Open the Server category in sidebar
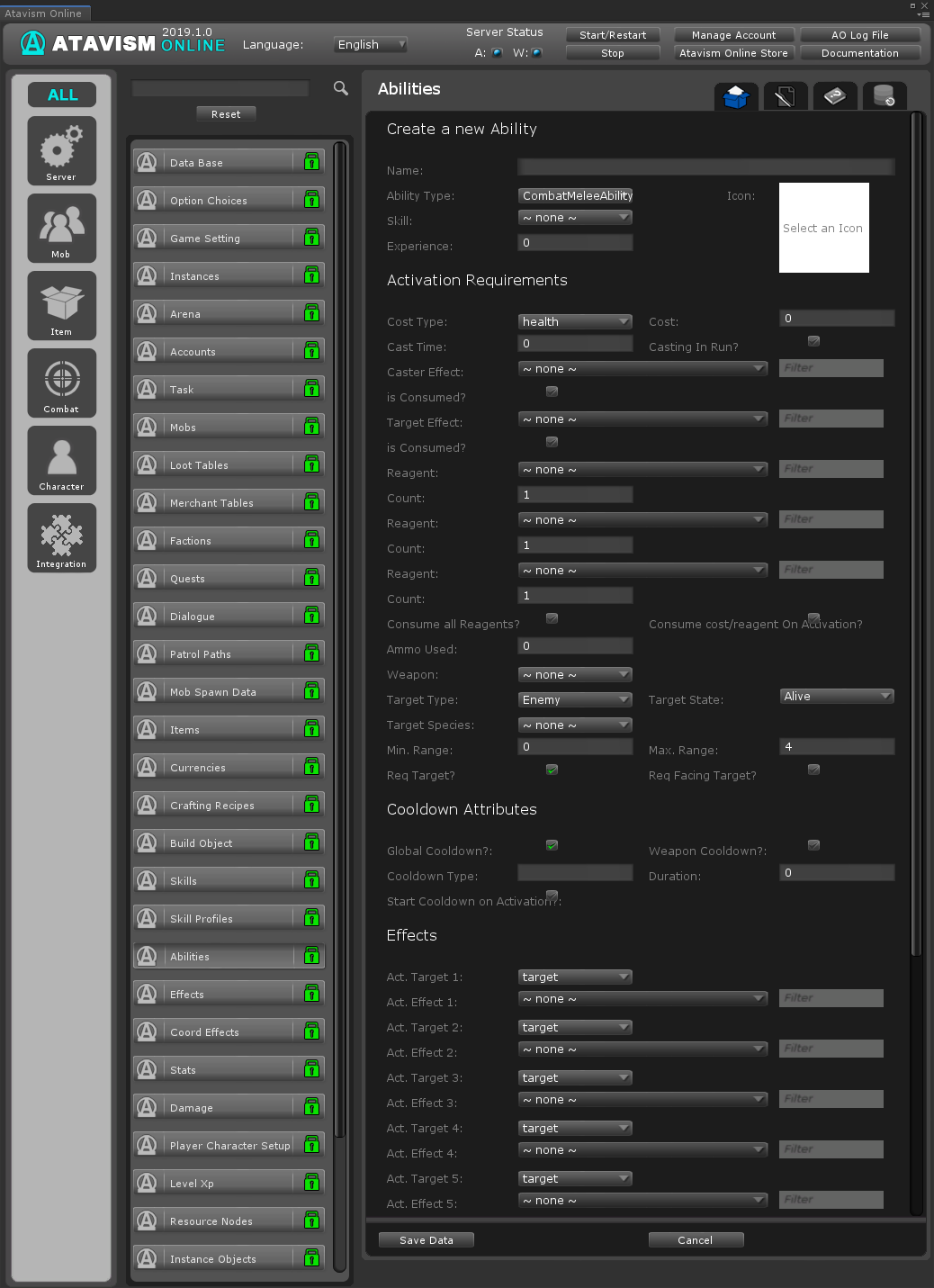Image resolution: width=934 pixels, height=1288 pixels. tap(61, 150)
